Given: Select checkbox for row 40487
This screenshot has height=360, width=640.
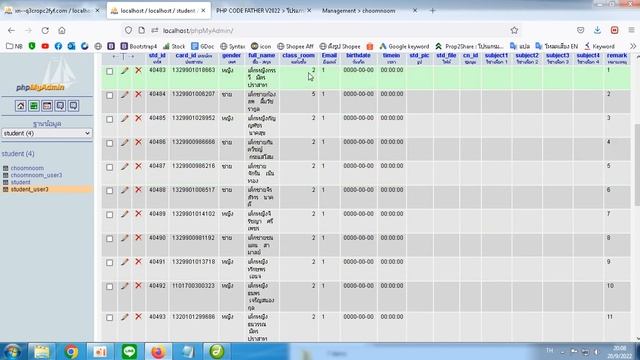Looking at the screenshot, I should (x=109, y=167).
